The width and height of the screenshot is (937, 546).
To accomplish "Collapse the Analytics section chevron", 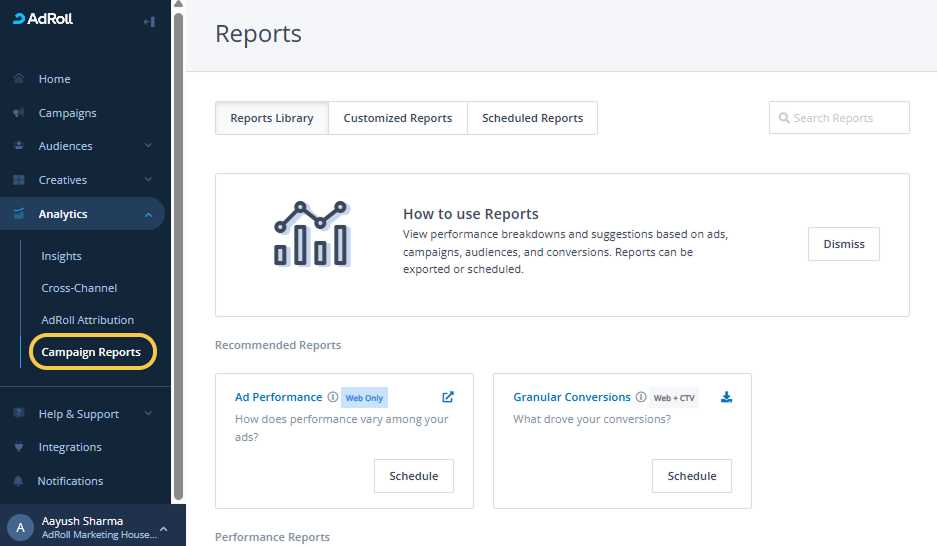I will click(x=148, y=214).
